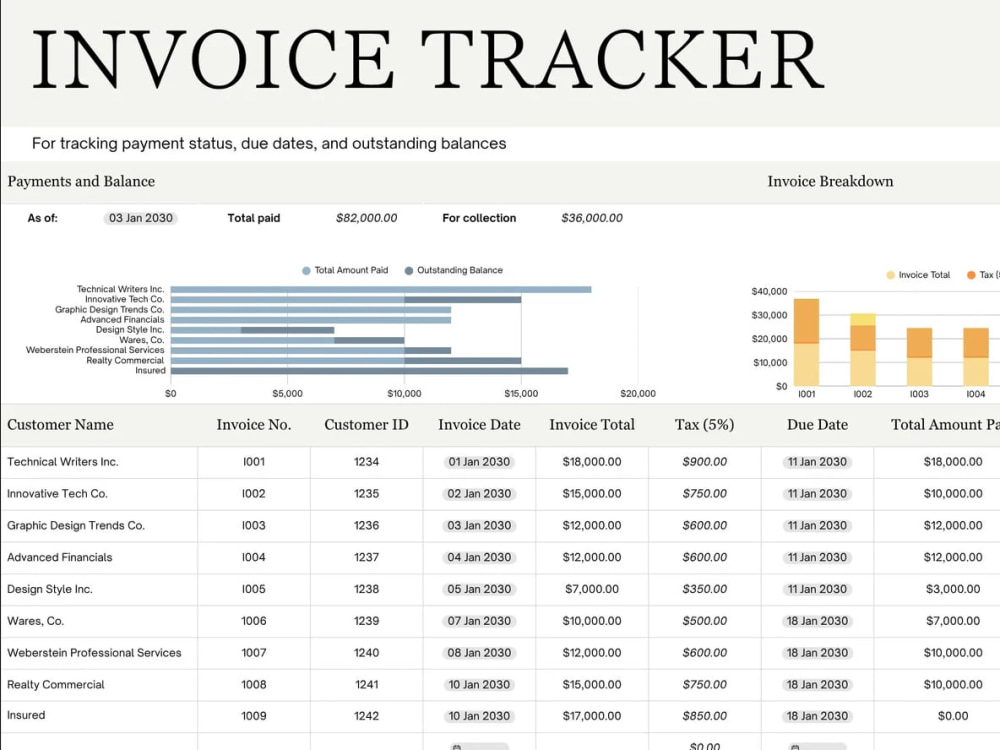Click the 'As of' date chip 03 Jan 2030

[x=140, y=218]
